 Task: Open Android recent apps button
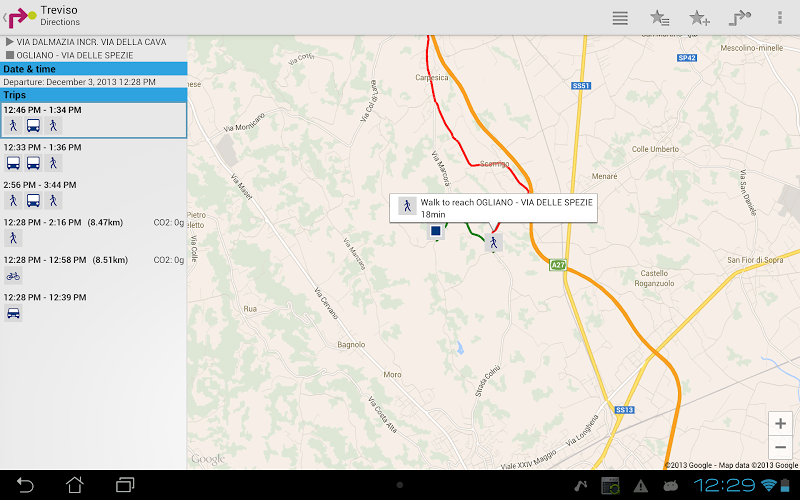(125, 485)
